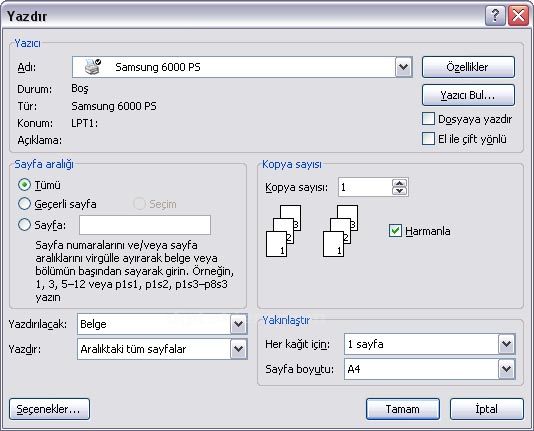This screenshot has height=431, width=534.
Task: Expand the Sayfa boyutu A4 dropdown
Action: 506,369
